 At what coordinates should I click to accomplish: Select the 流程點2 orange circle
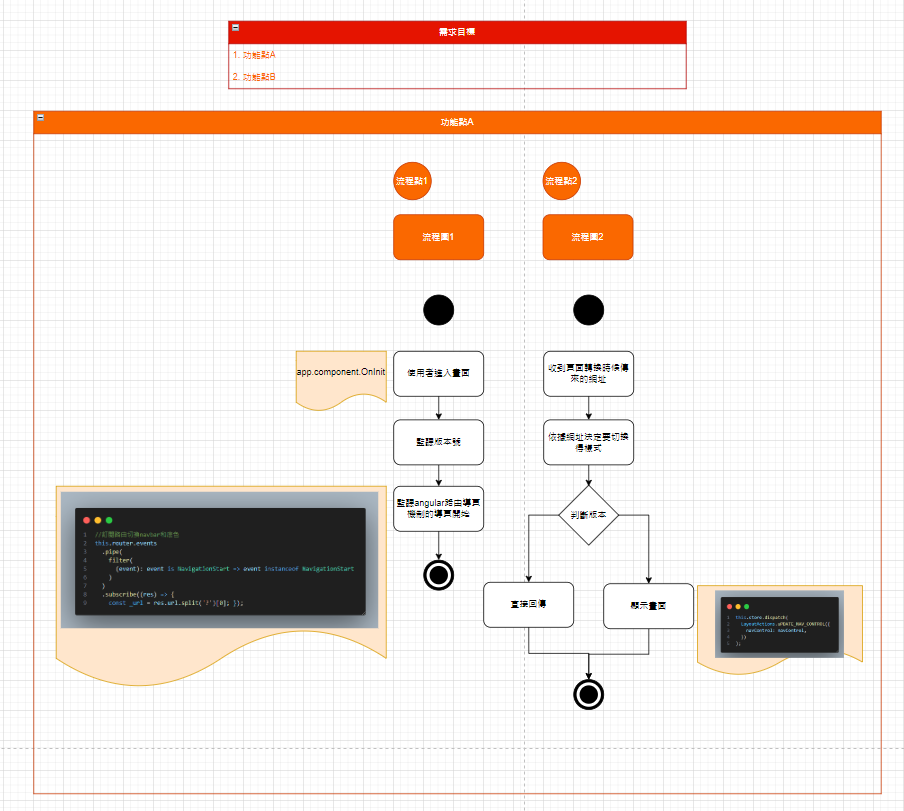click(x=562, y=181)
